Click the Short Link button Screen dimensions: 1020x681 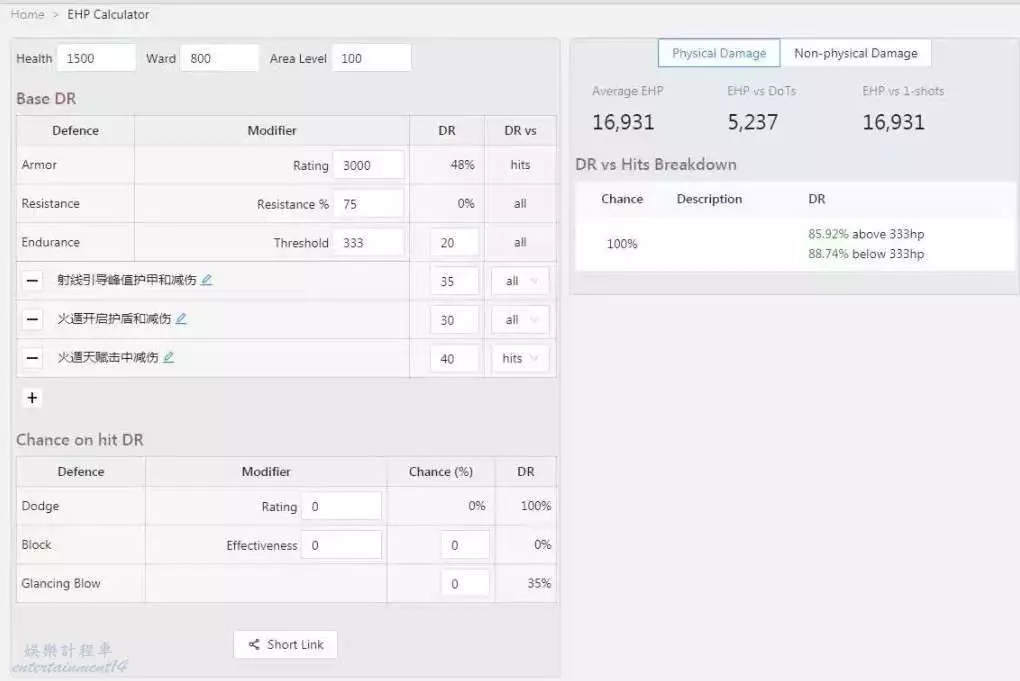coord(285,645)
